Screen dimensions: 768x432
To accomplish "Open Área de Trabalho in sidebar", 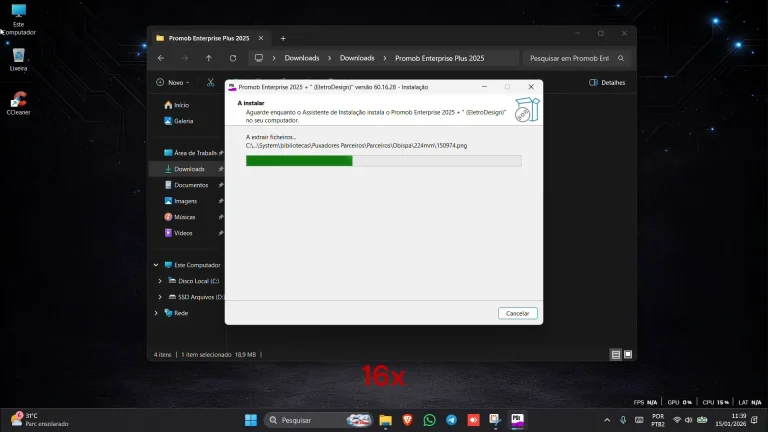I will [191, 153].
